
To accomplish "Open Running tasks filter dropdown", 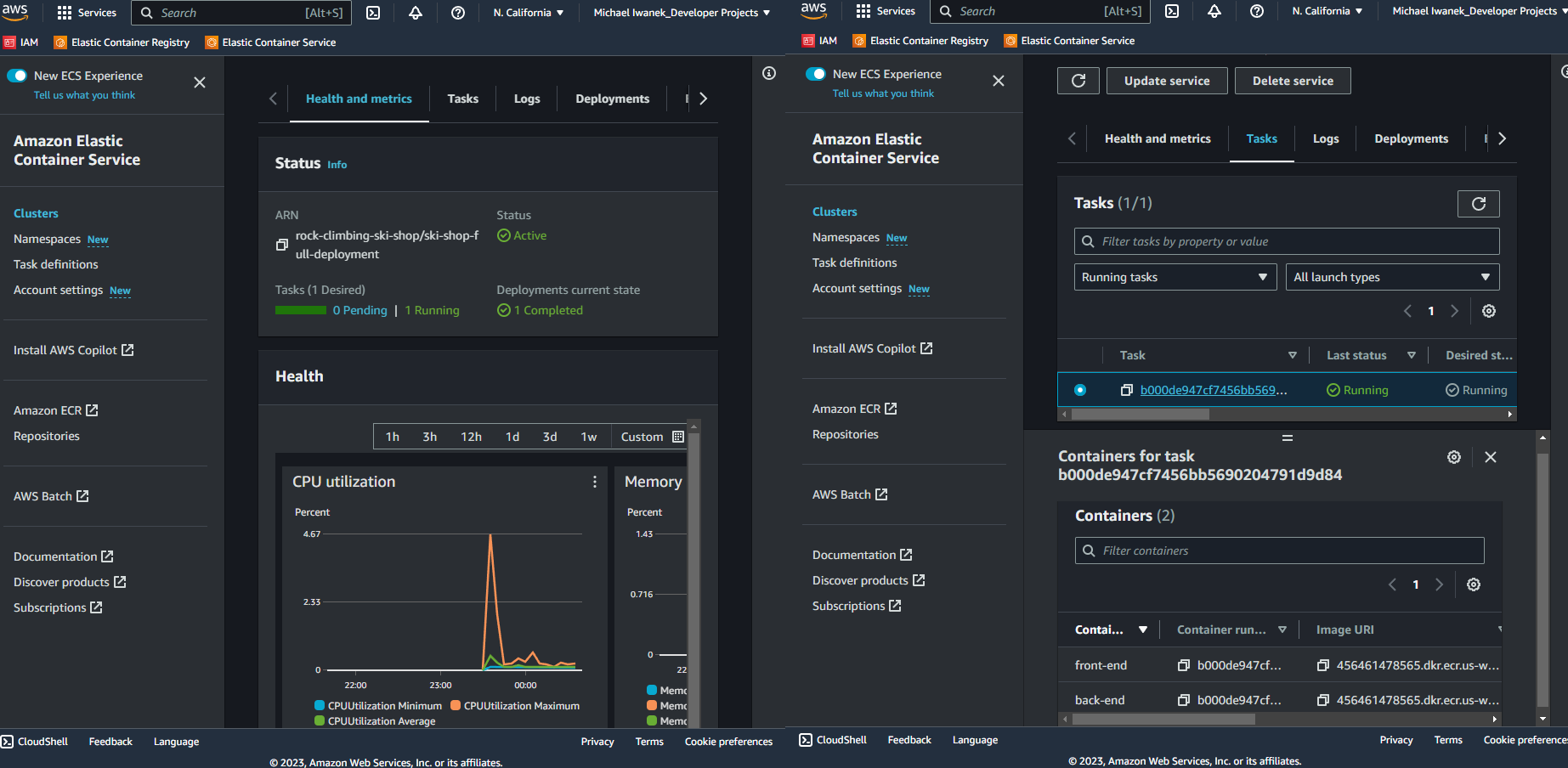I will pyautogui.click(x=1175, y=277).
